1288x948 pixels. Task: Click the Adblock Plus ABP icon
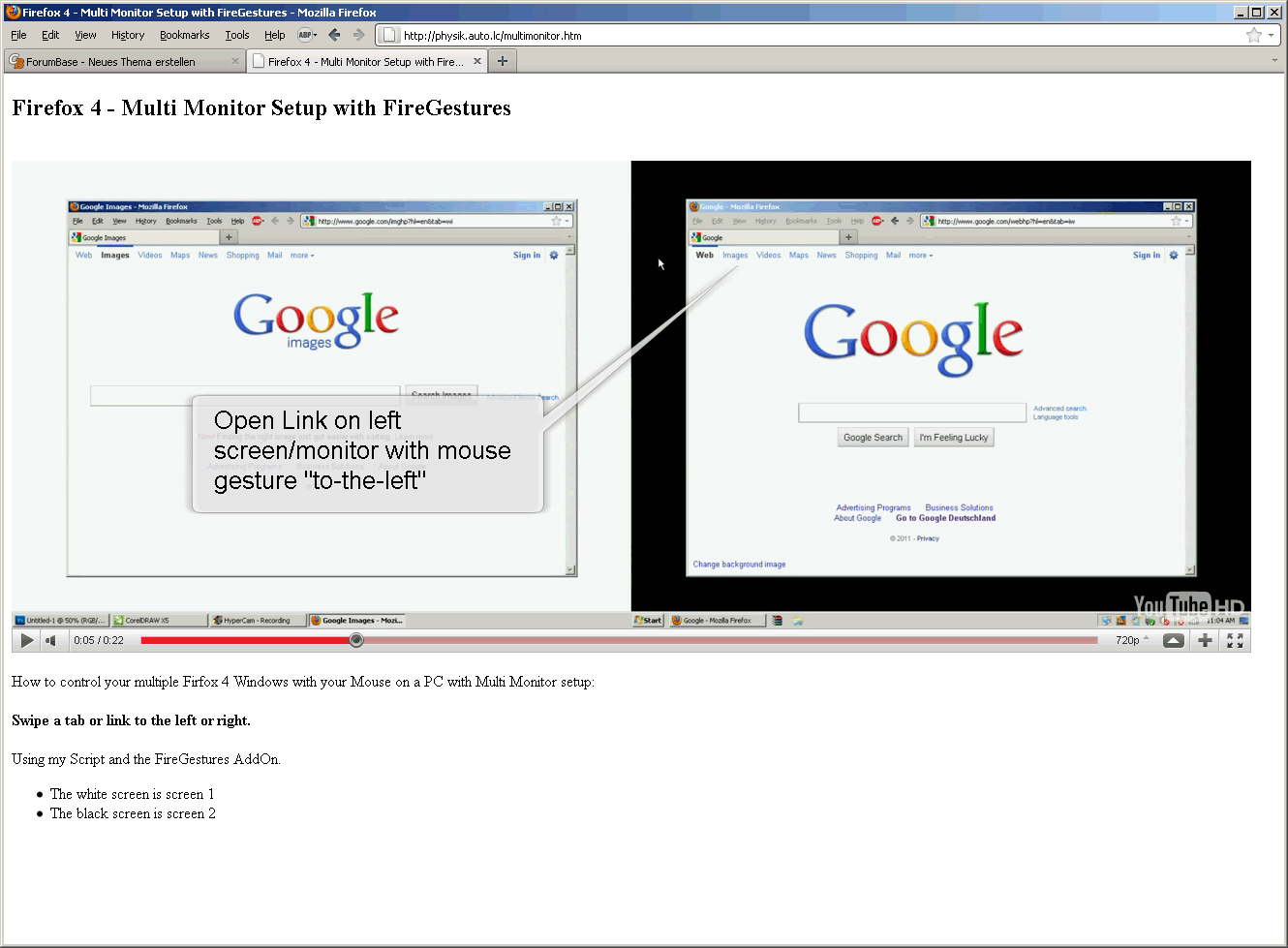pyautogui.click(x=304, y=35)
